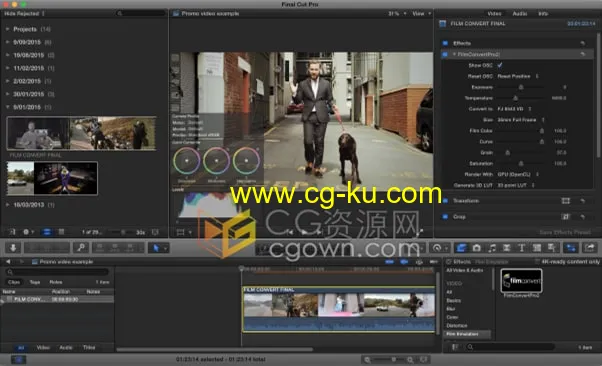The image size is (602, 366).
Task: Expand the 11/02/2015 event group
Action: (7, 68)
